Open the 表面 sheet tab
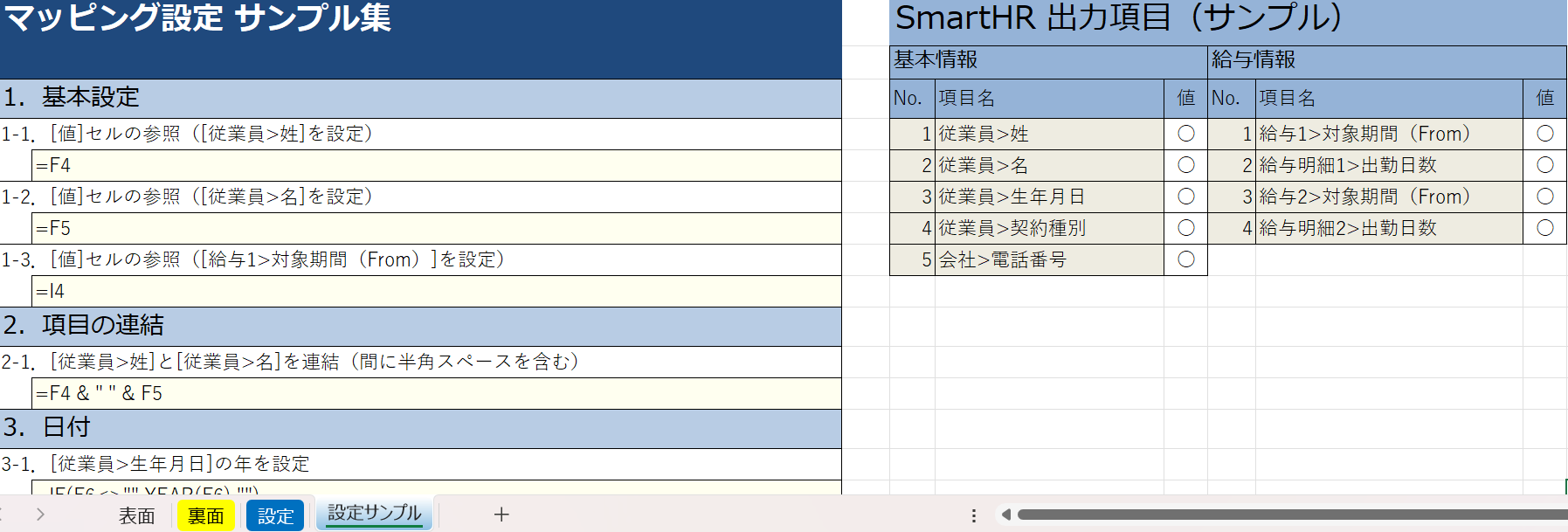 coord(136,515)
